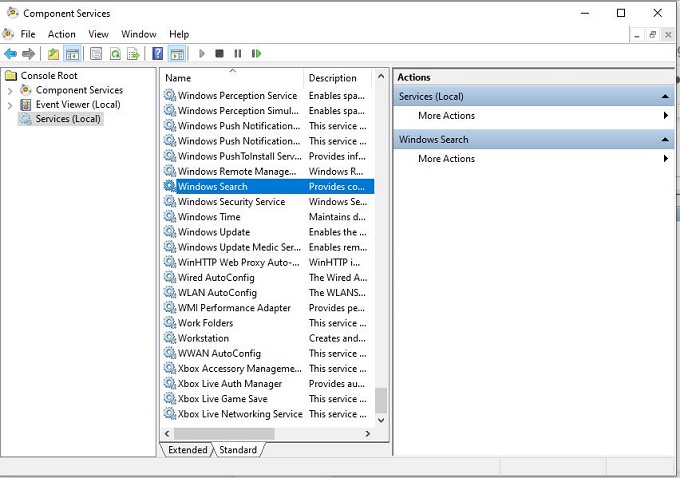
Task: Select WinHTTP Web Proxy Auto row
Action: pyautogui.click(x=268, y=262)
